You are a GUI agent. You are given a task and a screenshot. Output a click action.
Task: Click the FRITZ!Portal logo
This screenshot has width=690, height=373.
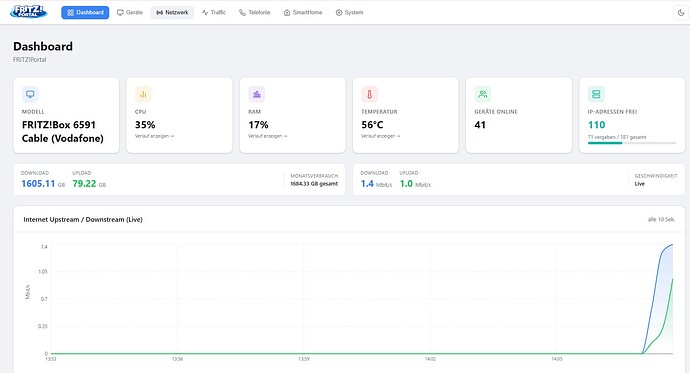pyautogui.click(x=29, y=11)
